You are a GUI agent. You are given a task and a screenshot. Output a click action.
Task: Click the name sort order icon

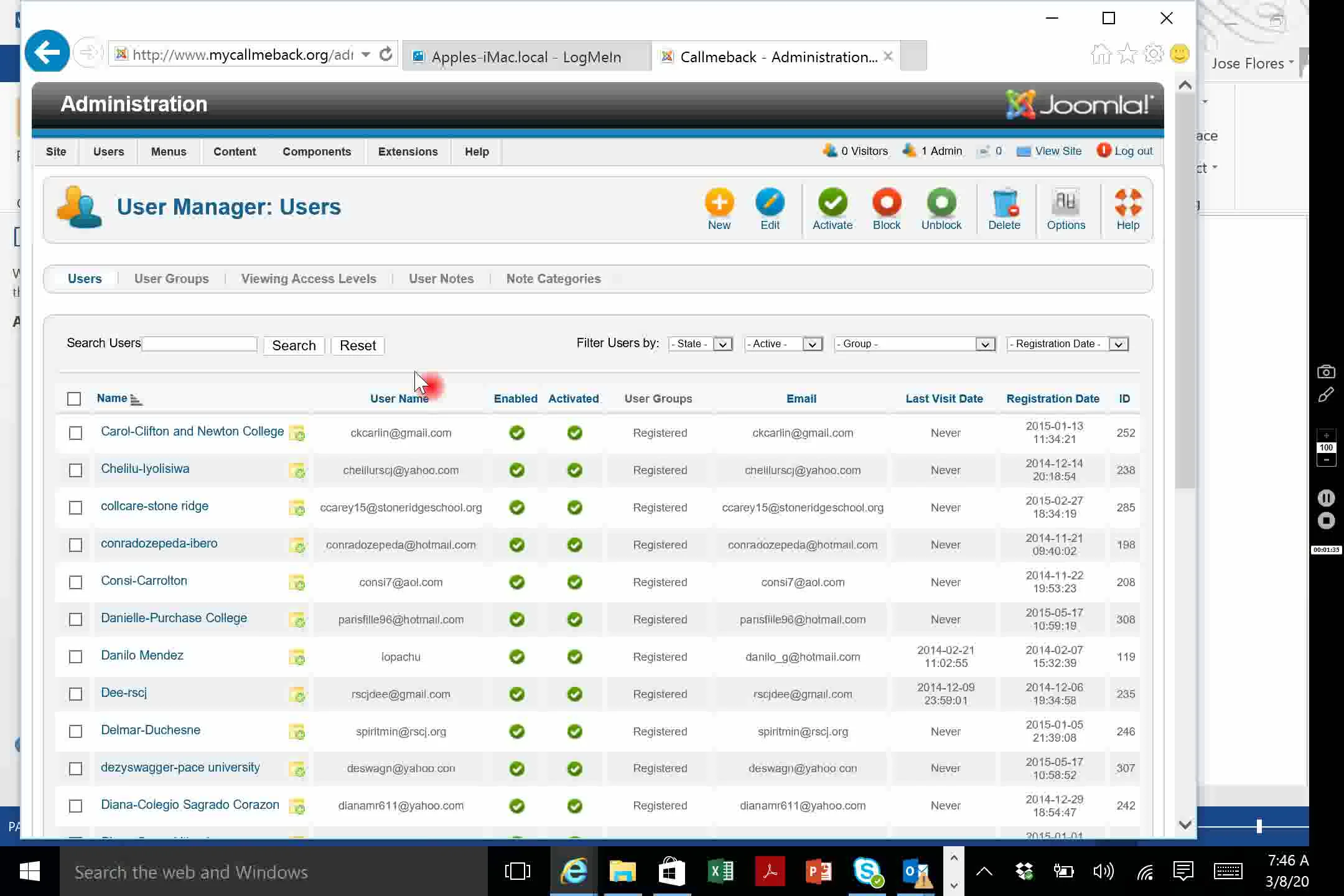[136, 399]
